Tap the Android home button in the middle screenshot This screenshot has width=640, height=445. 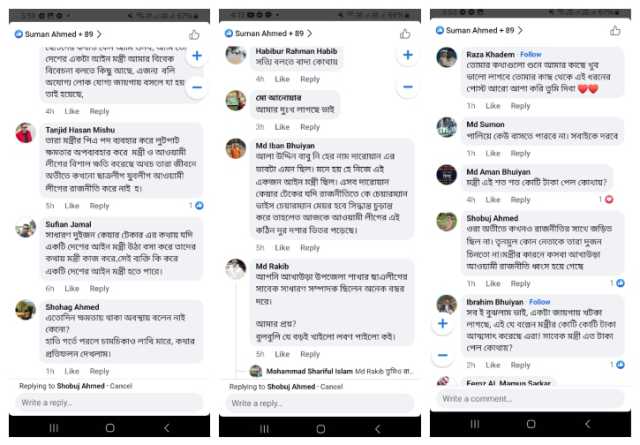tap(321, 429)
